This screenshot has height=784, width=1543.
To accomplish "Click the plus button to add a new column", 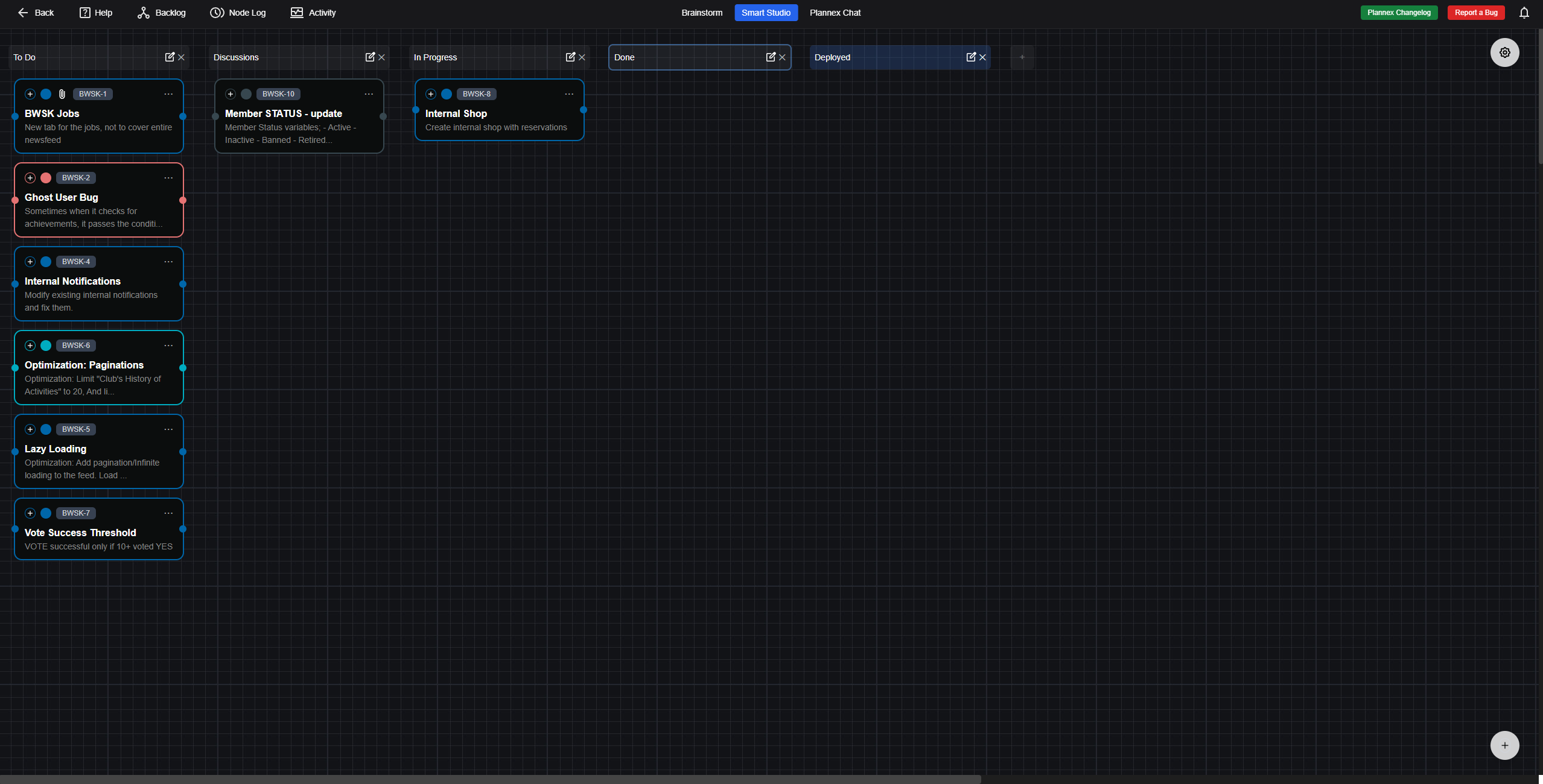I will tap(1022, 57).
